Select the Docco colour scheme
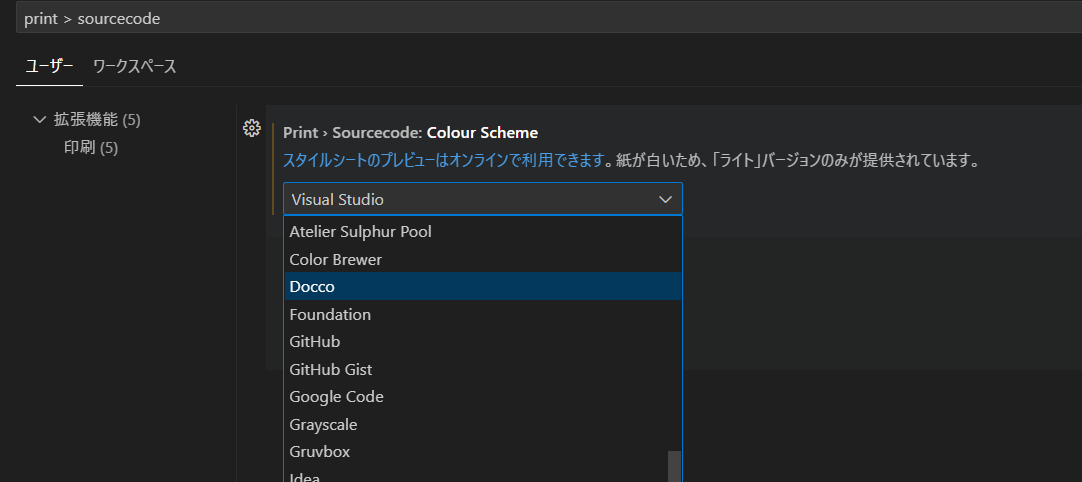 coord(482,287)
